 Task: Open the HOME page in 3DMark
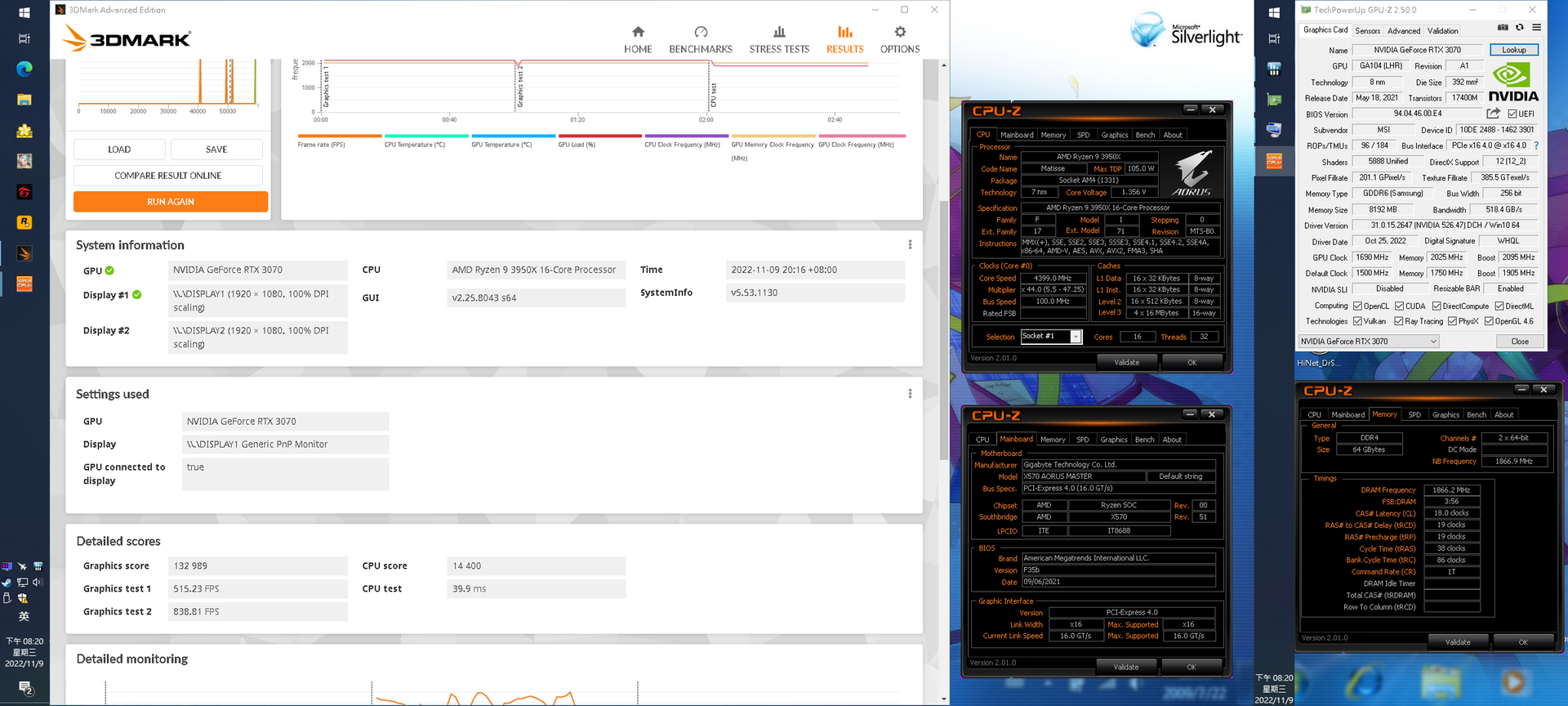click(x=638, y=39)
